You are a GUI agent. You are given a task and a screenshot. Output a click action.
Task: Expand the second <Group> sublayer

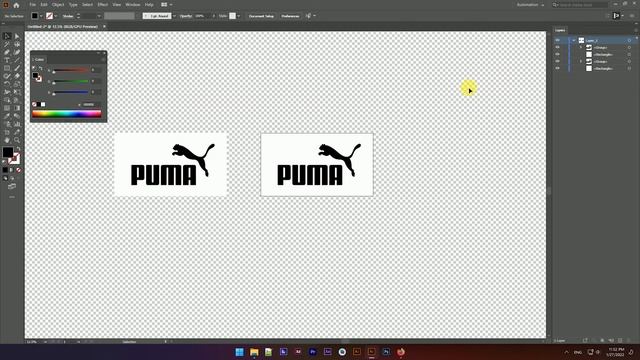pyautogui.click(x=581, y=61)
